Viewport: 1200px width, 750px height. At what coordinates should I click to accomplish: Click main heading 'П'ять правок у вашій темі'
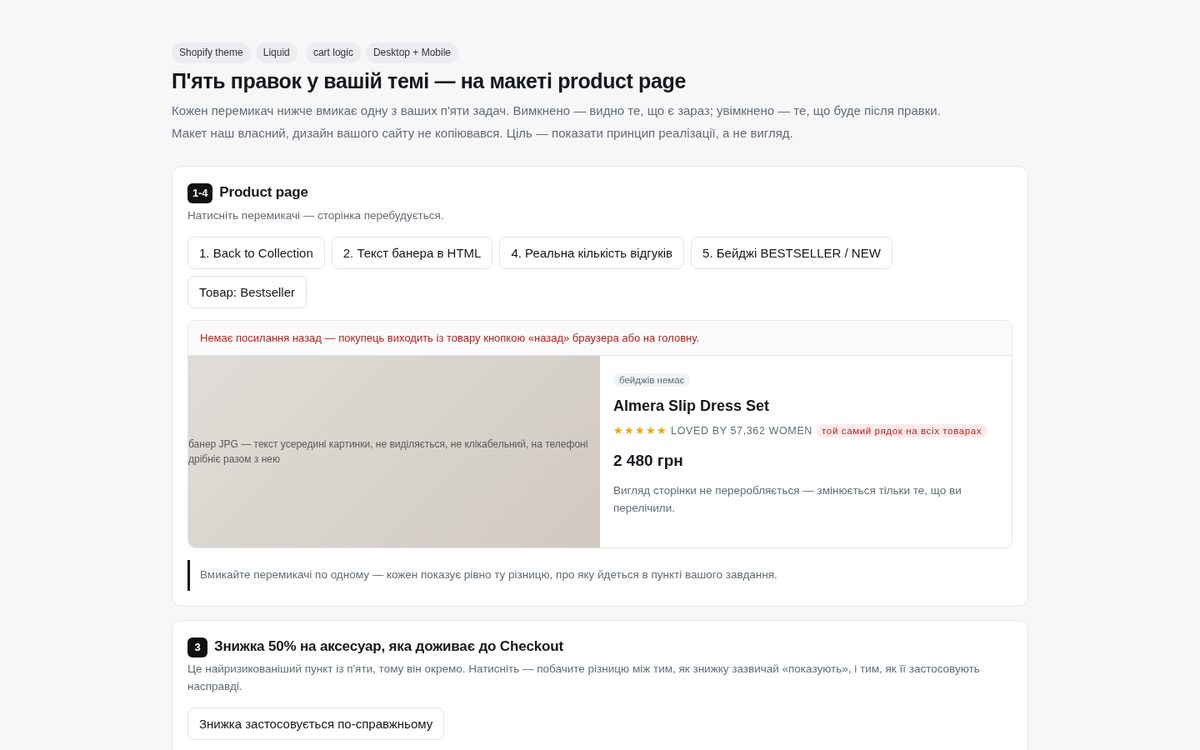point(429,81)
